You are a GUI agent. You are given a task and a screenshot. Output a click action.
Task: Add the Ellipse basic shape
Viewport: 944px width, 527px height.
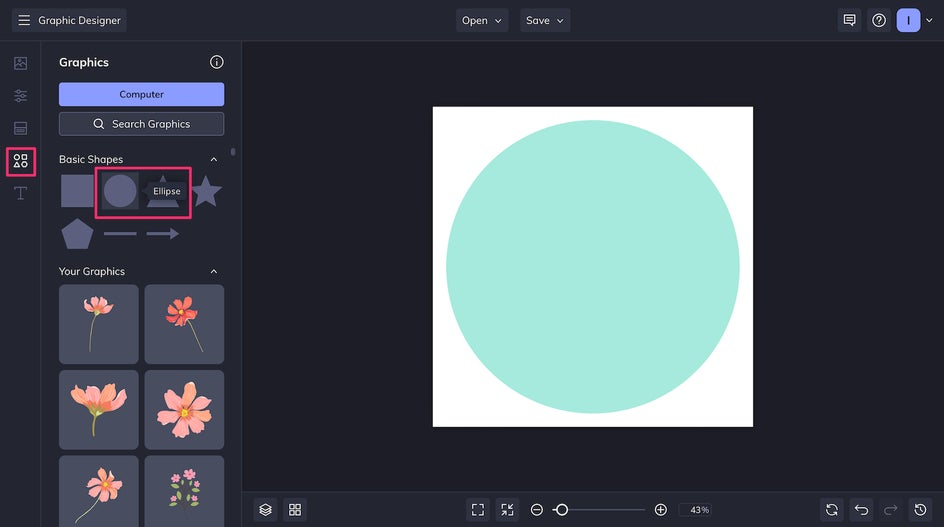pyautogui.click(x=120, y=191)
